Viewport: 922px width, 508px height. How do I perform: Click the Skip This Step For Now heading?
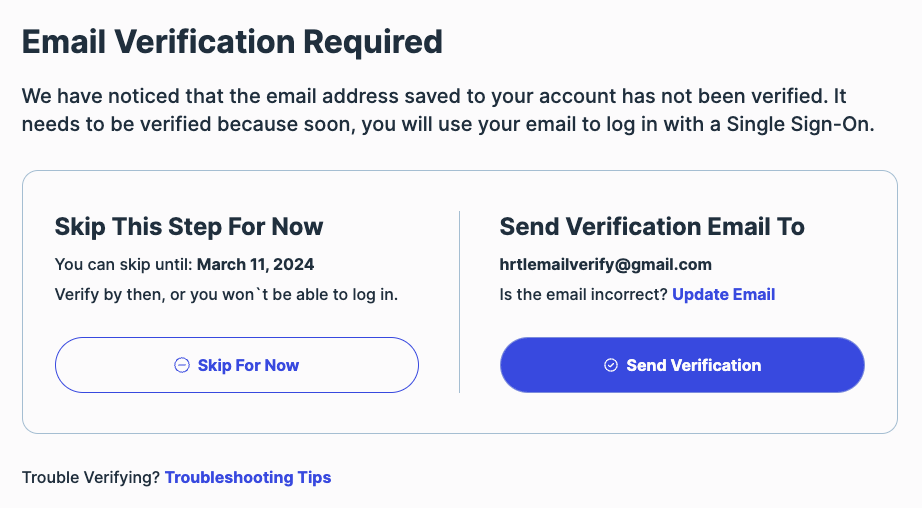tap(189, 226)
